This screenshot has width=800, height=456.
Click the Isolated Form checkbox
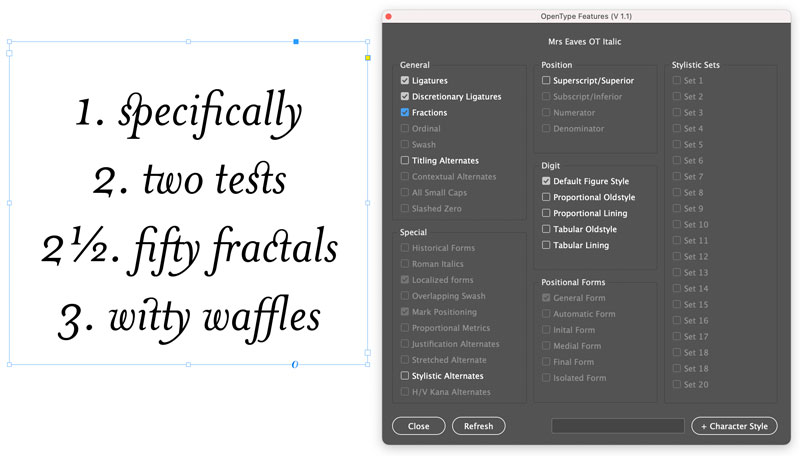546,377
